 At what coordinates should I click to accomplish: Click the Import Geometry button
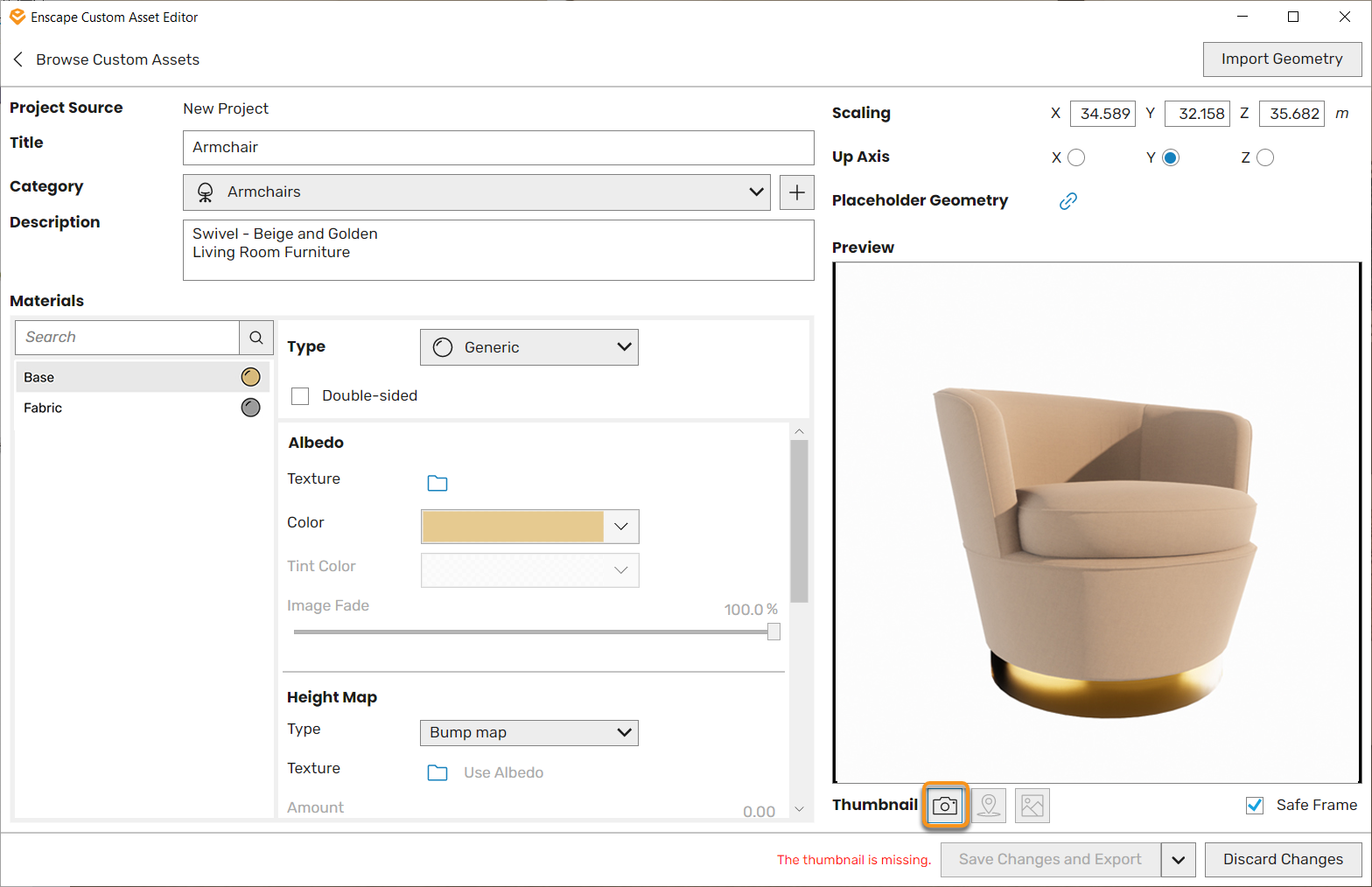1282,59
